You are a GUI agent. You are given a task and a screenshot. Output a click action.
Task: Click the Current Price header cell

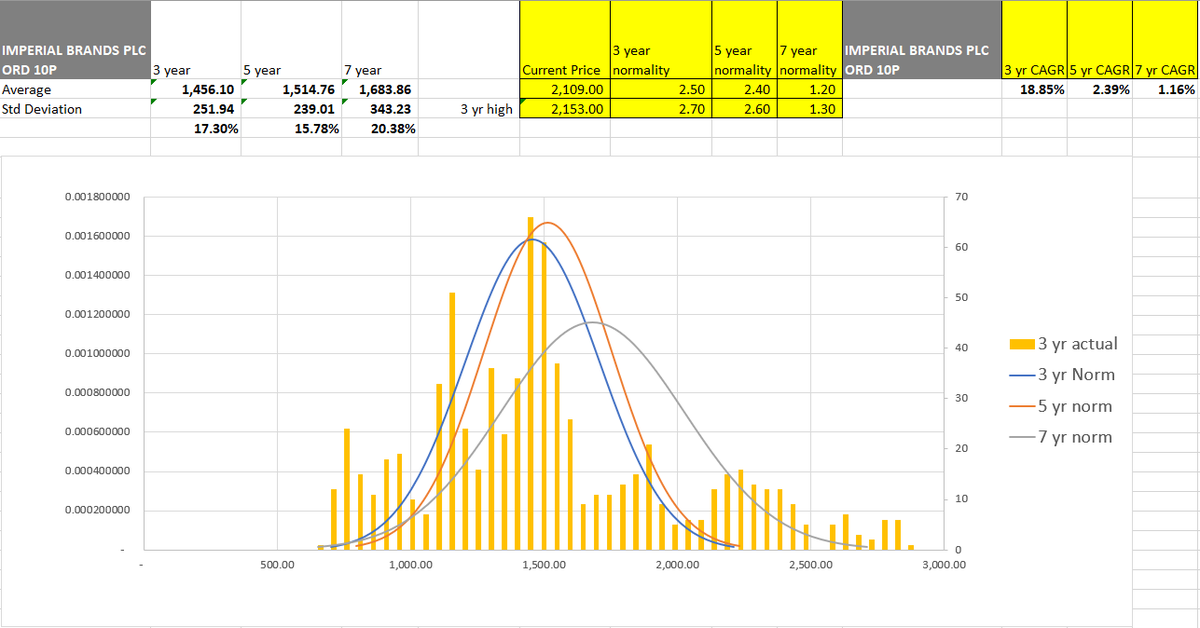[564, 41]
